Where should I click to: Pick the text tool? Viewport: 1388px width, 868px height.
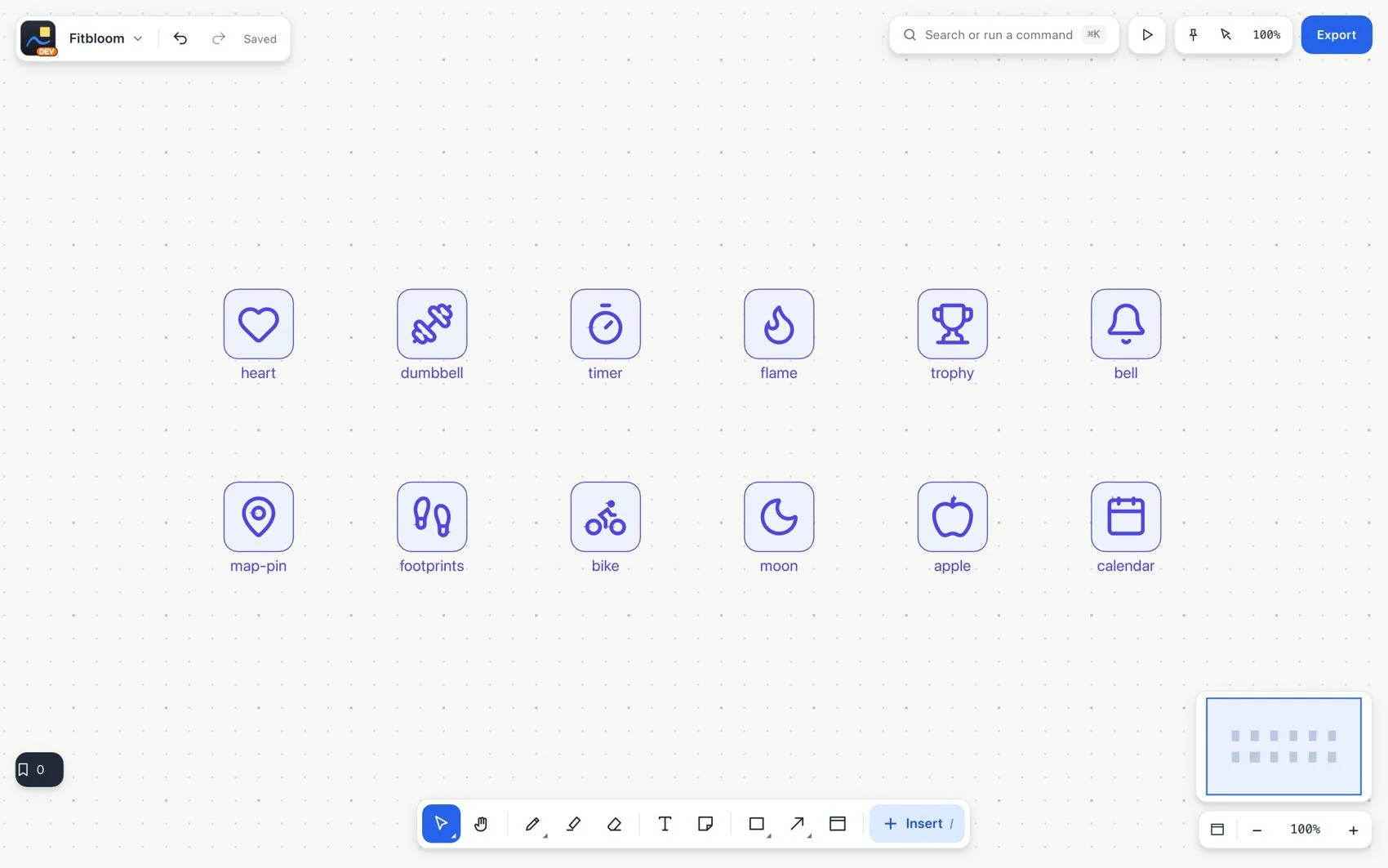[665, 824]
